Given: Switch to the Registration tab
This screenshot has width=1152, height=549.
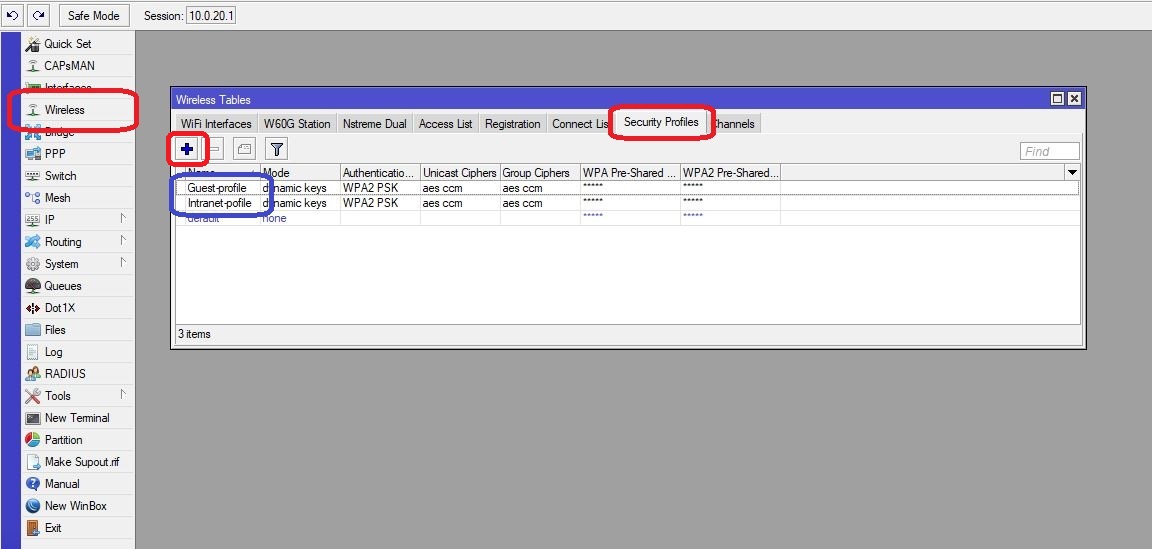Looking at the screenshot, I should pos(512,124).
